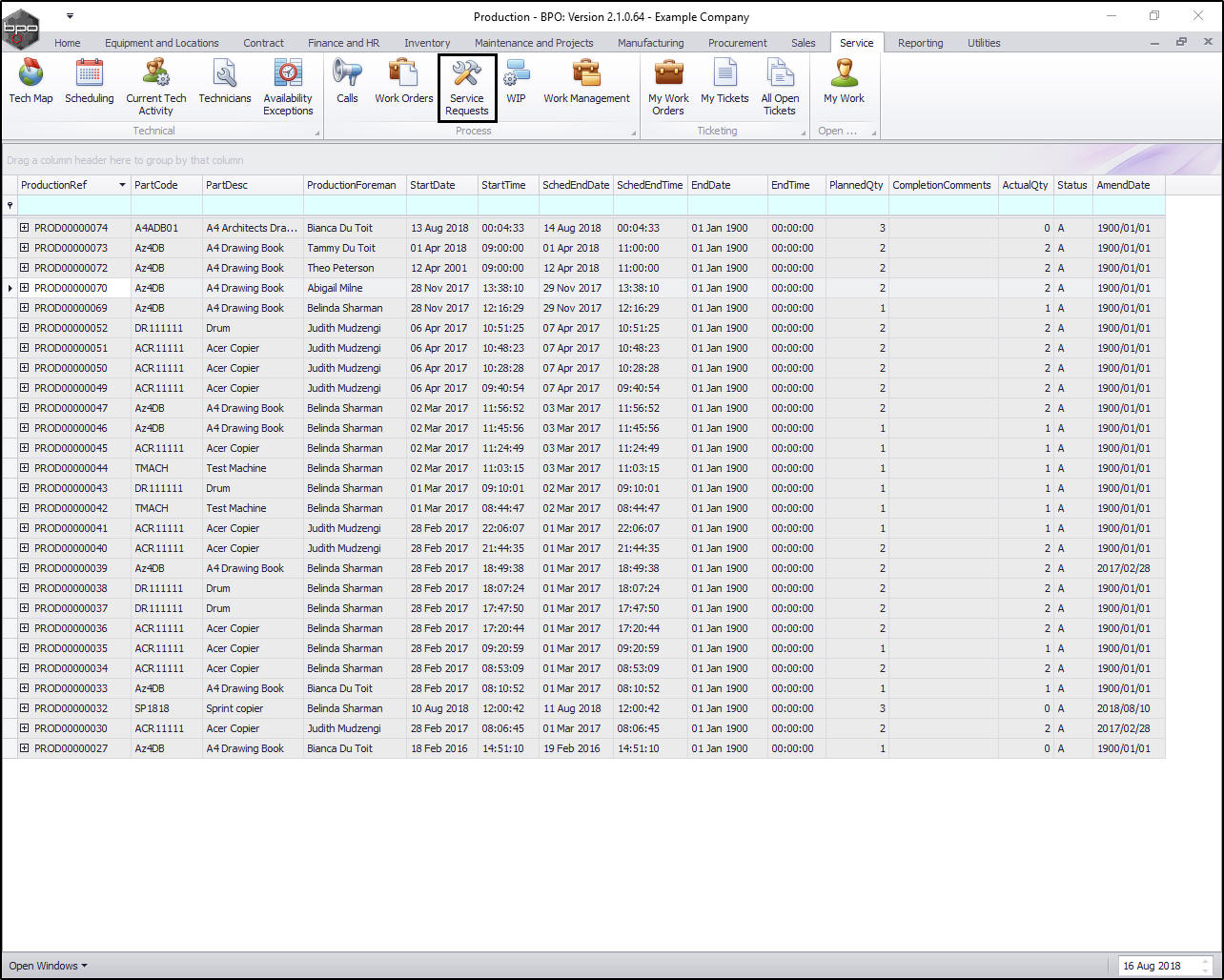Click start date 18 Feb 2016
Viewport: 1224px width, 980px height.
point(442,748)
